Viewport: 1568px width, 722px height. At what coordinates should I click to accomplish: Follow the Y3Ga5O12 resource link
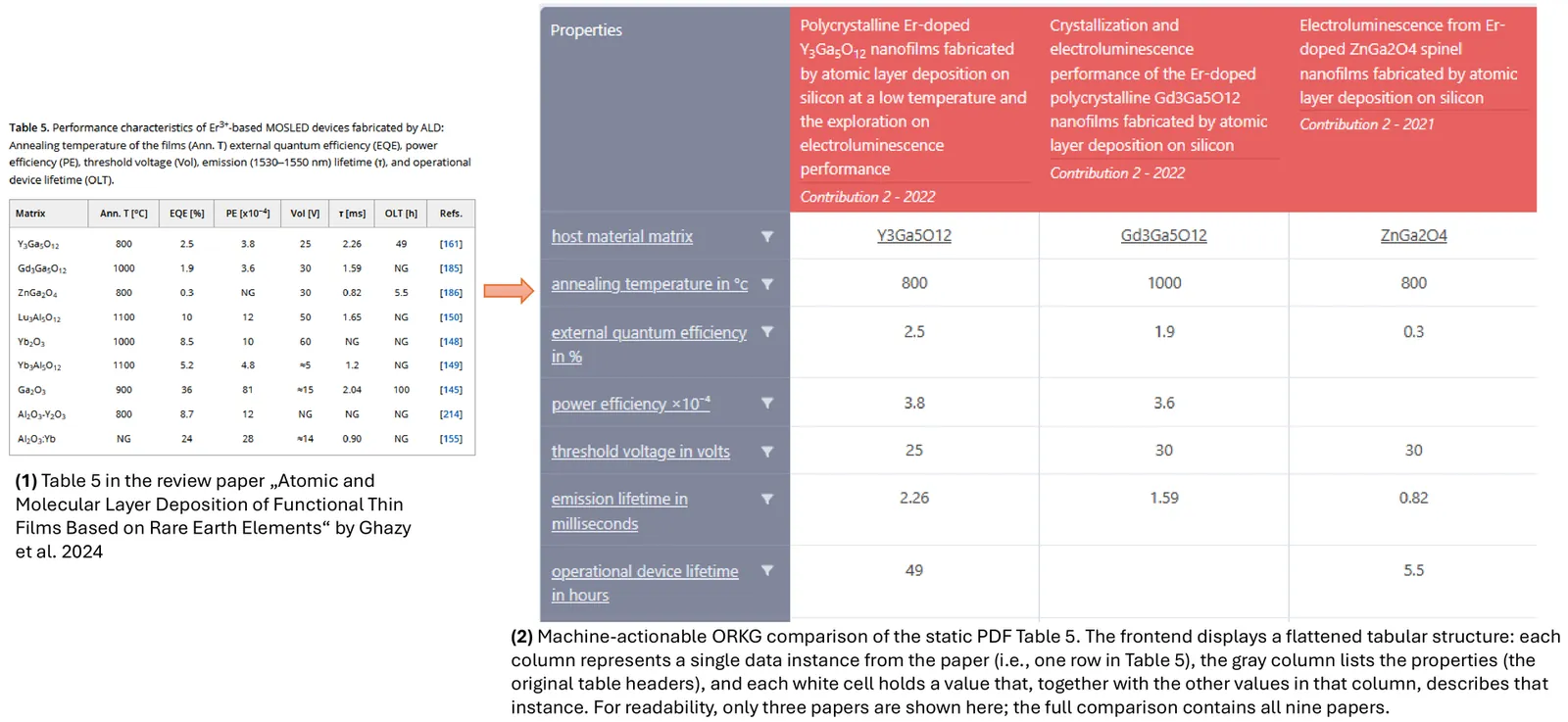click(x=913, y=235)
